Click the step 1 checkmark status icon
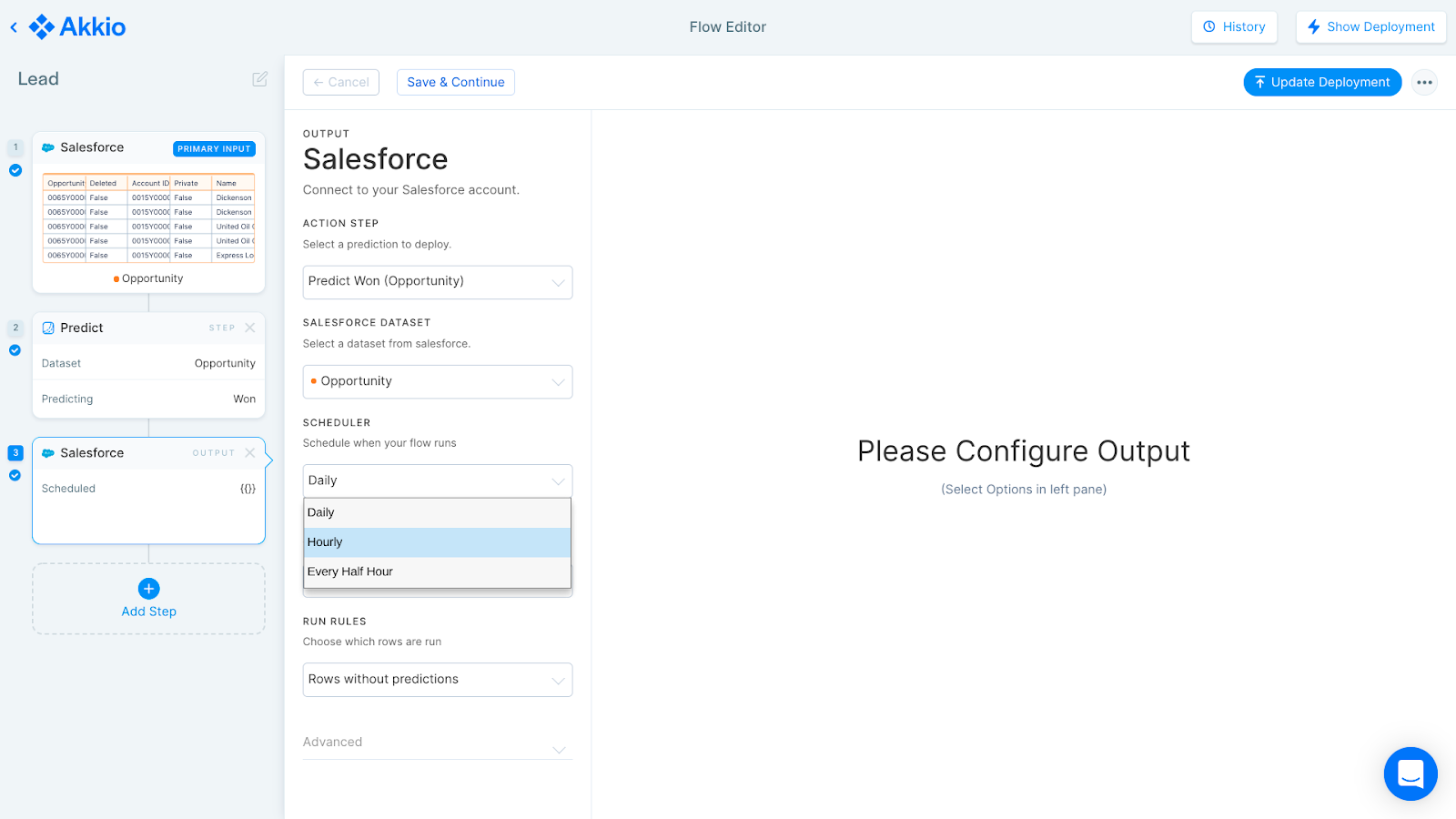Screen dimensions: 1456x819 coord(15,170)
